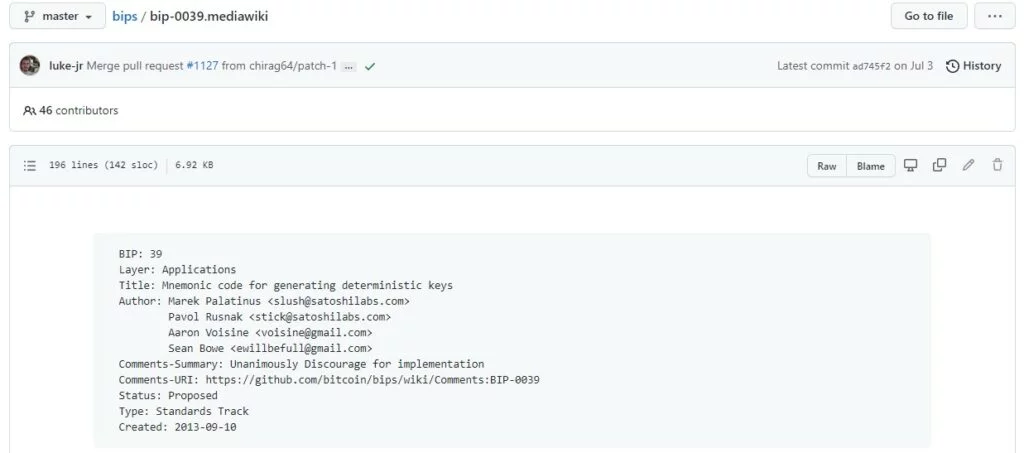This screenshot has width=1024, height=453.
Task: Copy raw contents with the copy icon
Action: [939, 165]
